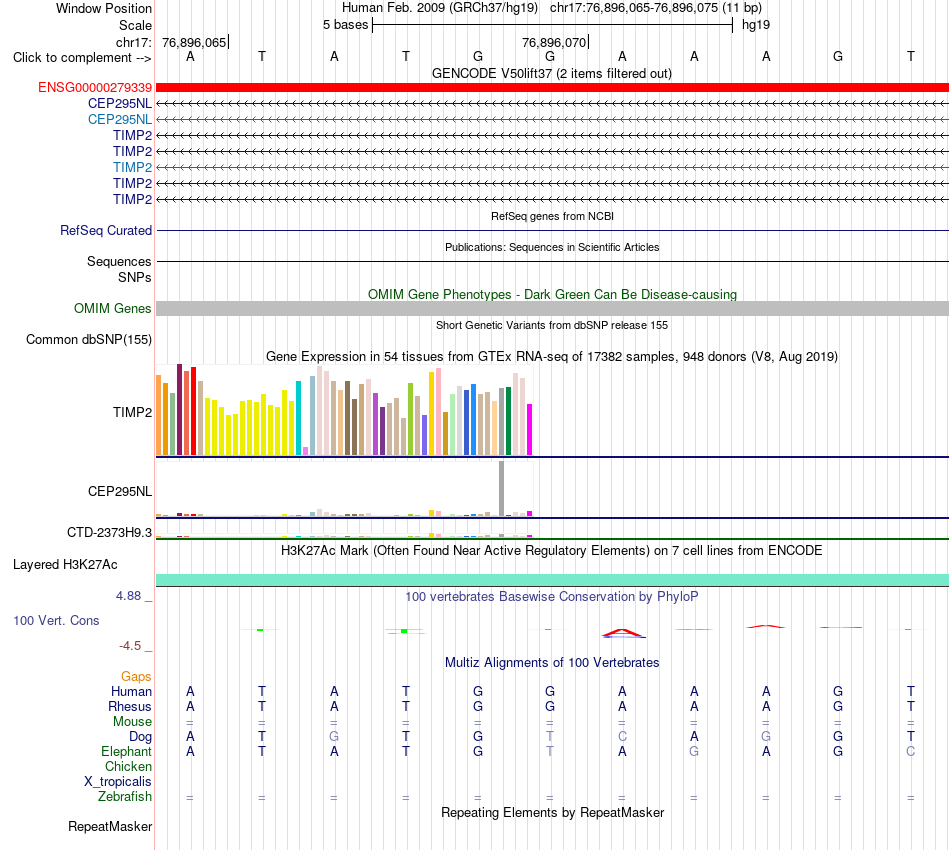Click the 4.88 PhyloP scale value
950x850 pixels.
pyautogui.click(x=128, y=596)
